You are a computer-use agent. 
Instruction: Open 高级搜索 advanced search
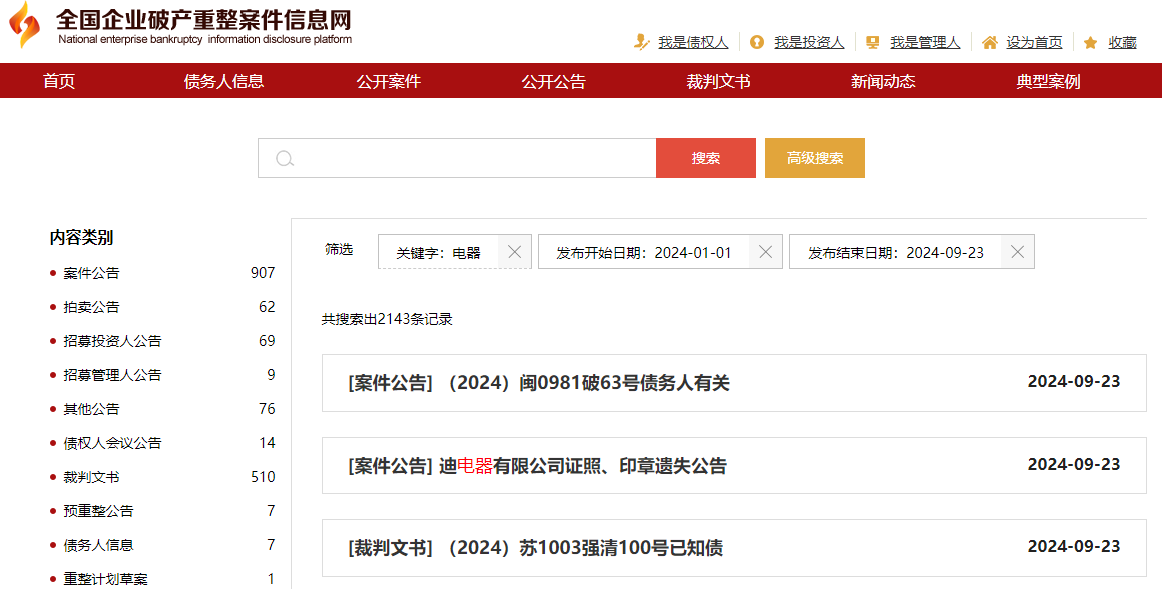coord(814,158)
